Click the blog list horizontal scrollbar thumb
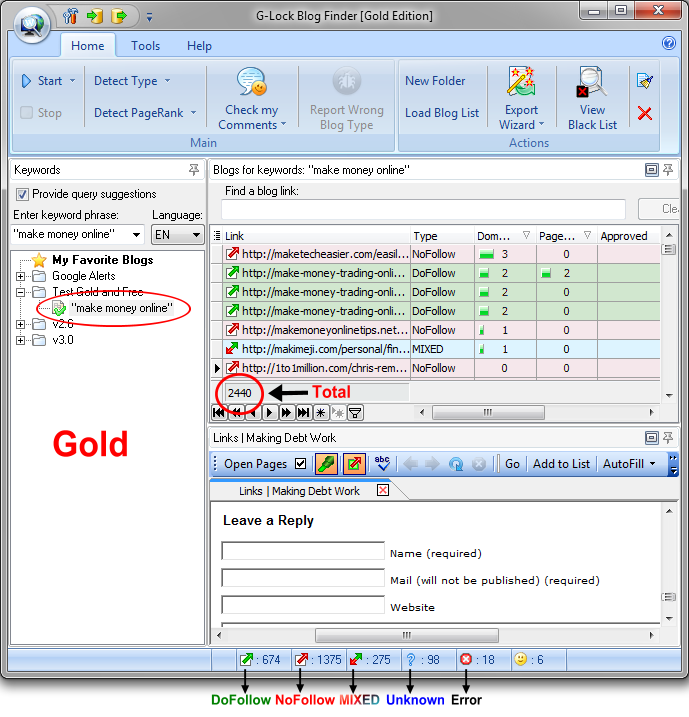Viewport: 689px width, 717px height. (488, 412)
